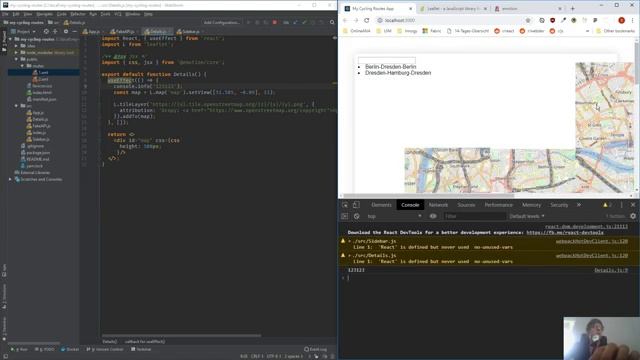This screenshot has width=640, height=360.
Task: Collapse the my-cycling-routes root folder
Action: pyautogui.click(x=10, y=39)
